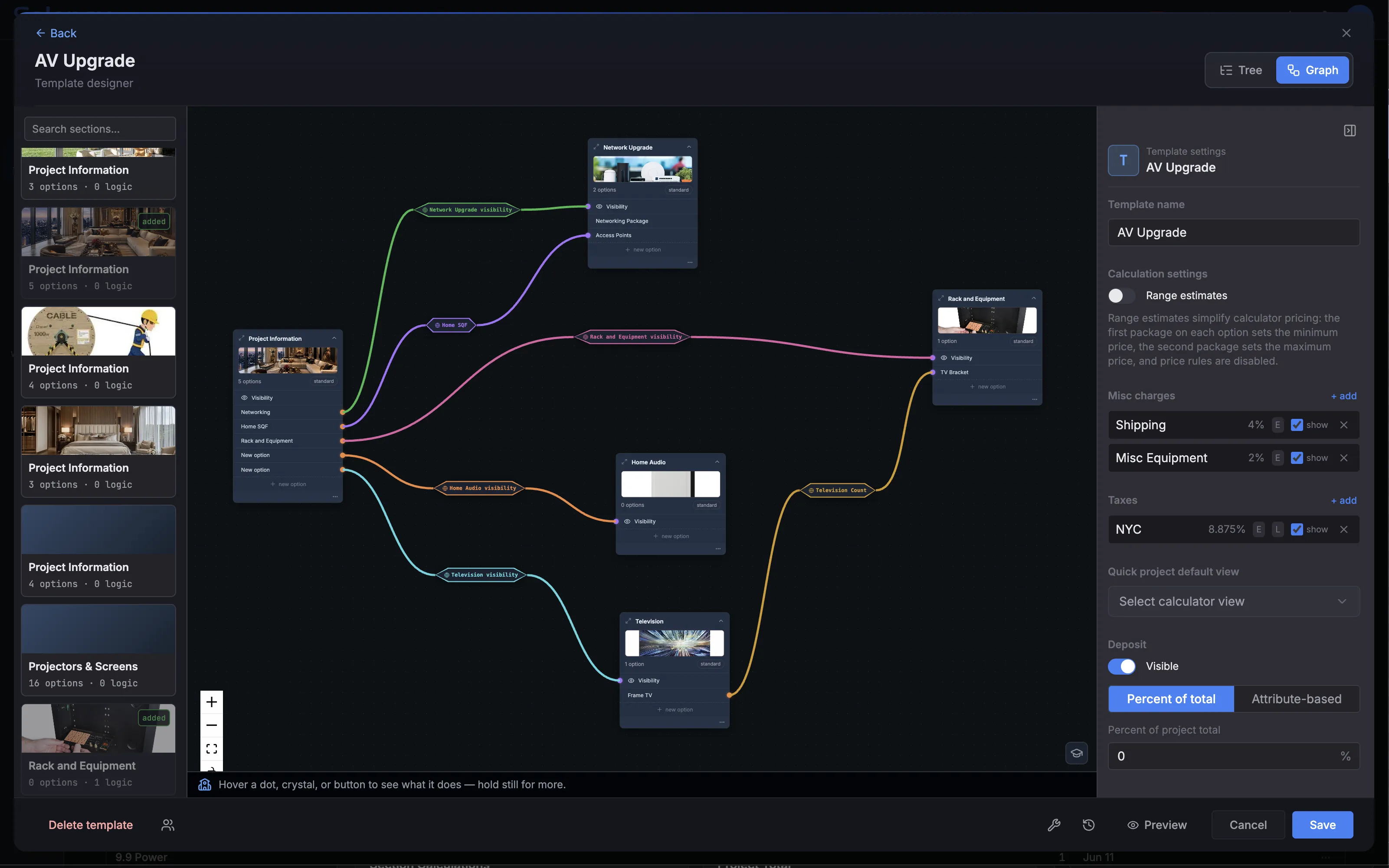Uncheck show for Shipping charge
The image size is (1389, 868).
pos(1297,425)
